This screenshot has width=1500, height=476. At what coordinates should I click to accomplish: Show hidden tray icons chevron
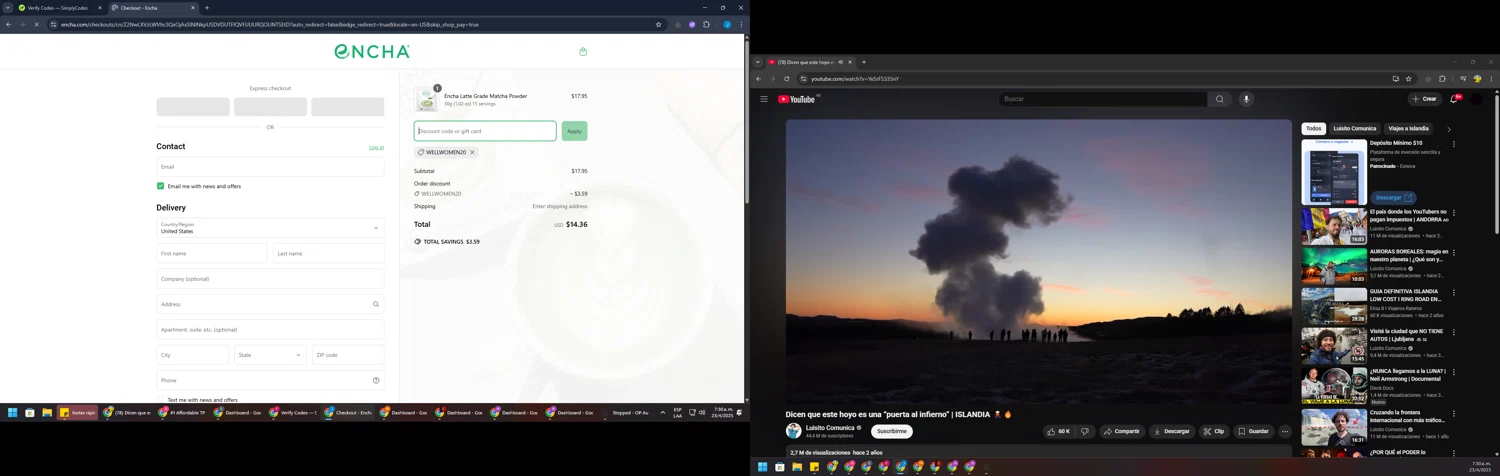pos(662,412)
